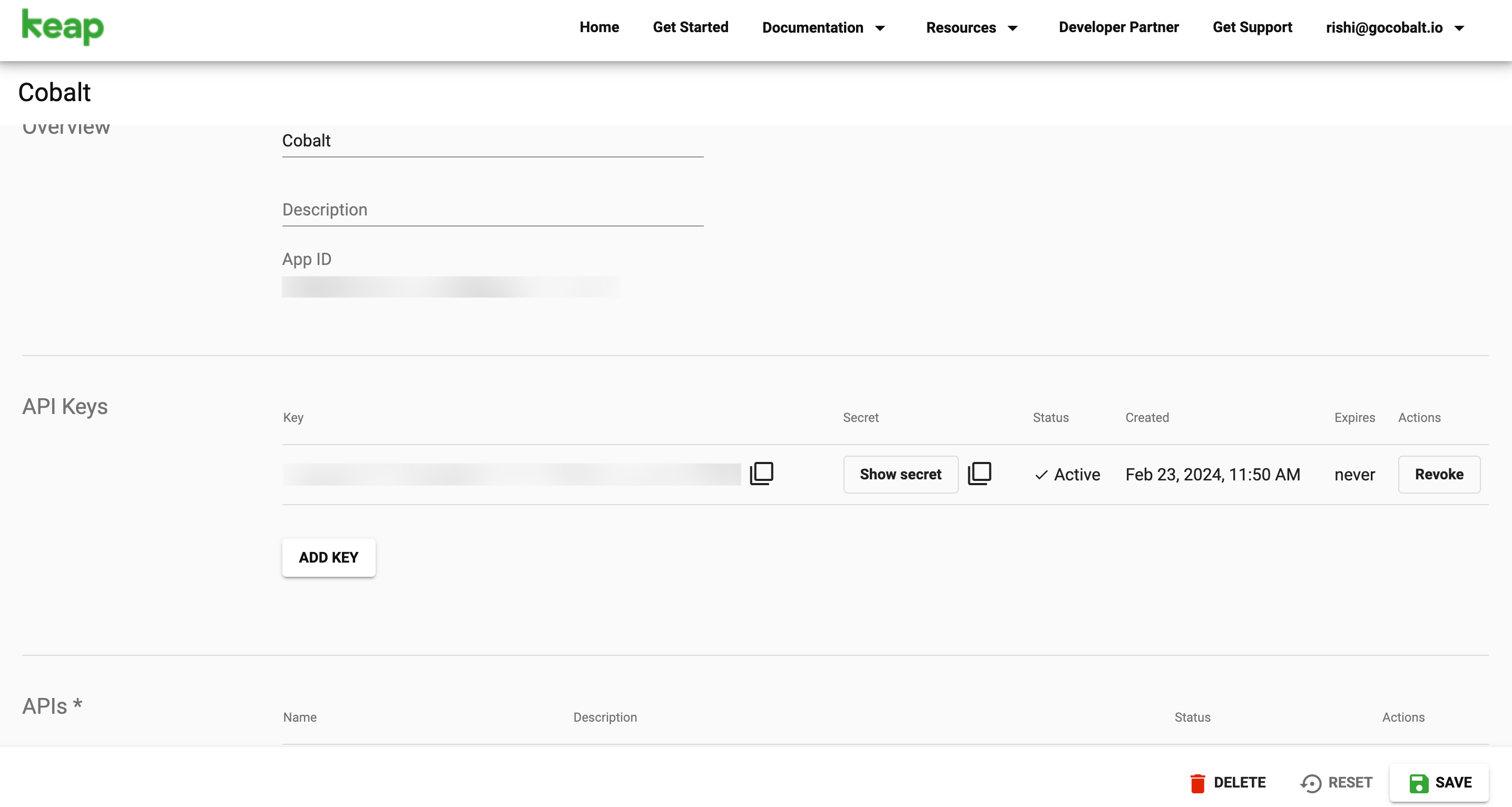The height and width of the screenshot is (807, 1512).
Task: Click the Reset circular arrow icon
Action: point(1311,783)
